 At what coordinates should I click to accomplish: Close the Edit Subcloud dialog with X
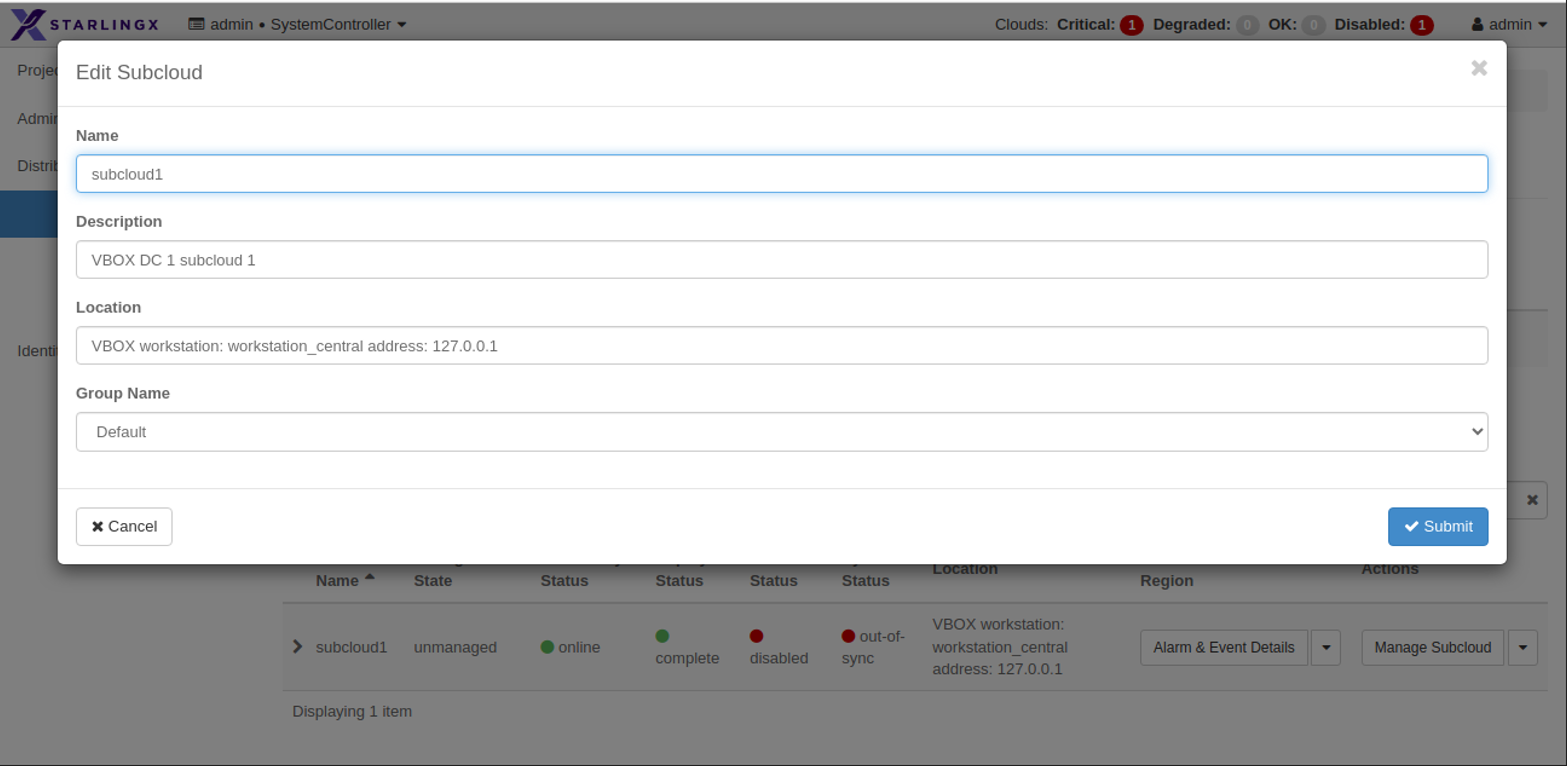pyautogui.click(x=1478, y=68)
